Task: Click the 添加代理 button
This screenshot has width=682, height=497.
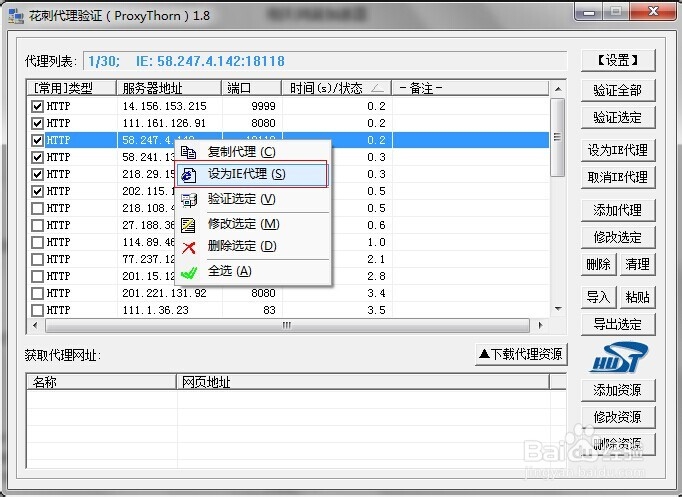Action: coord(618,210)
